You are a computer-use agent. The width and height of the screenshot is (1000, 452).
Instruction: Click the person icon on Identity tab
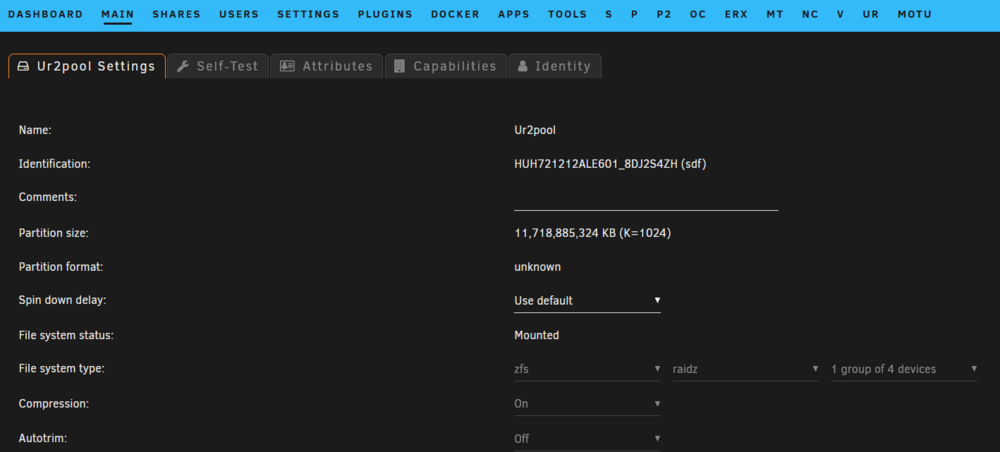coord(523,66)
